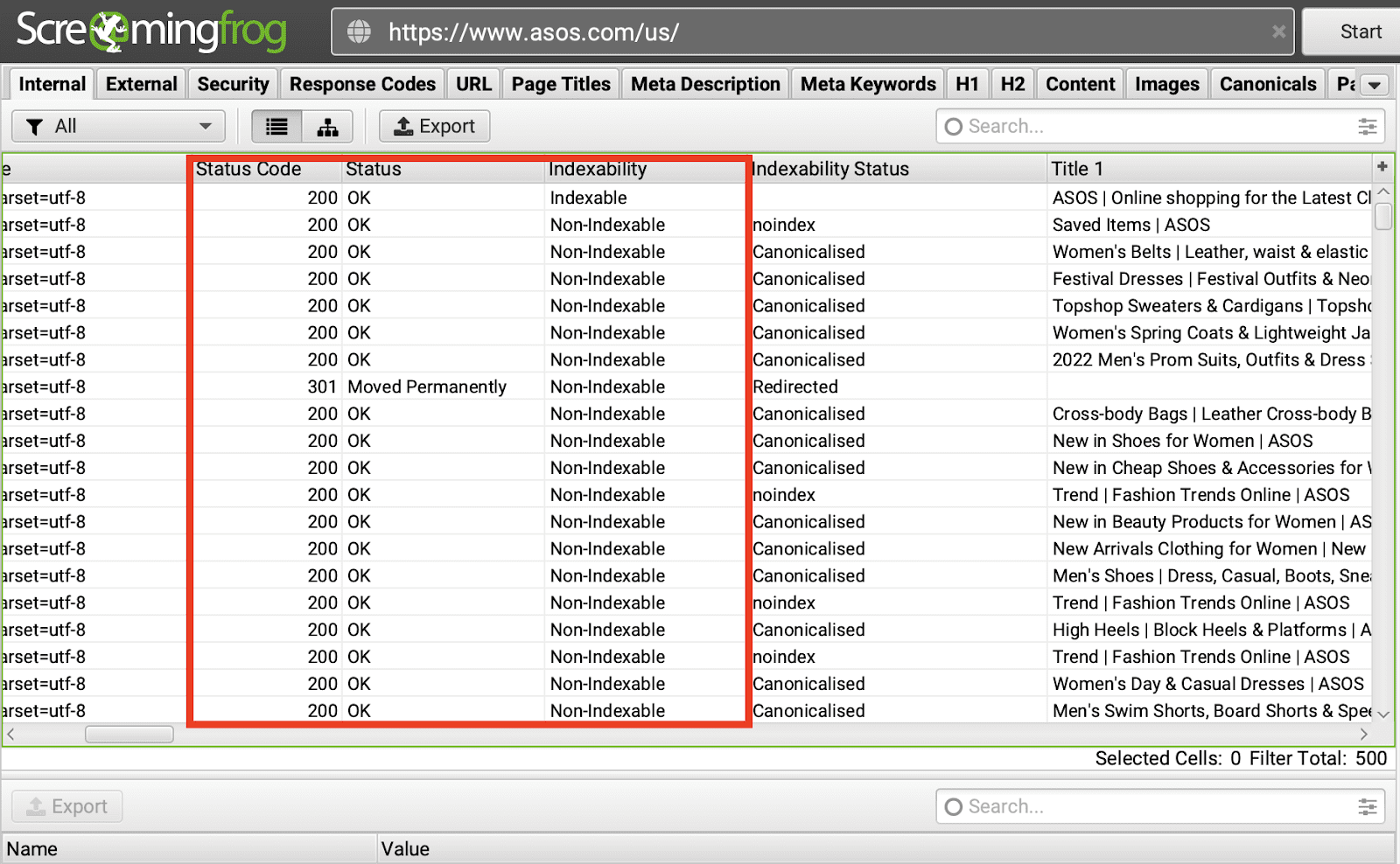Click the scroll left arrow
The height and width of the screenshot is (864, 1400).
[x=10, y=735]
